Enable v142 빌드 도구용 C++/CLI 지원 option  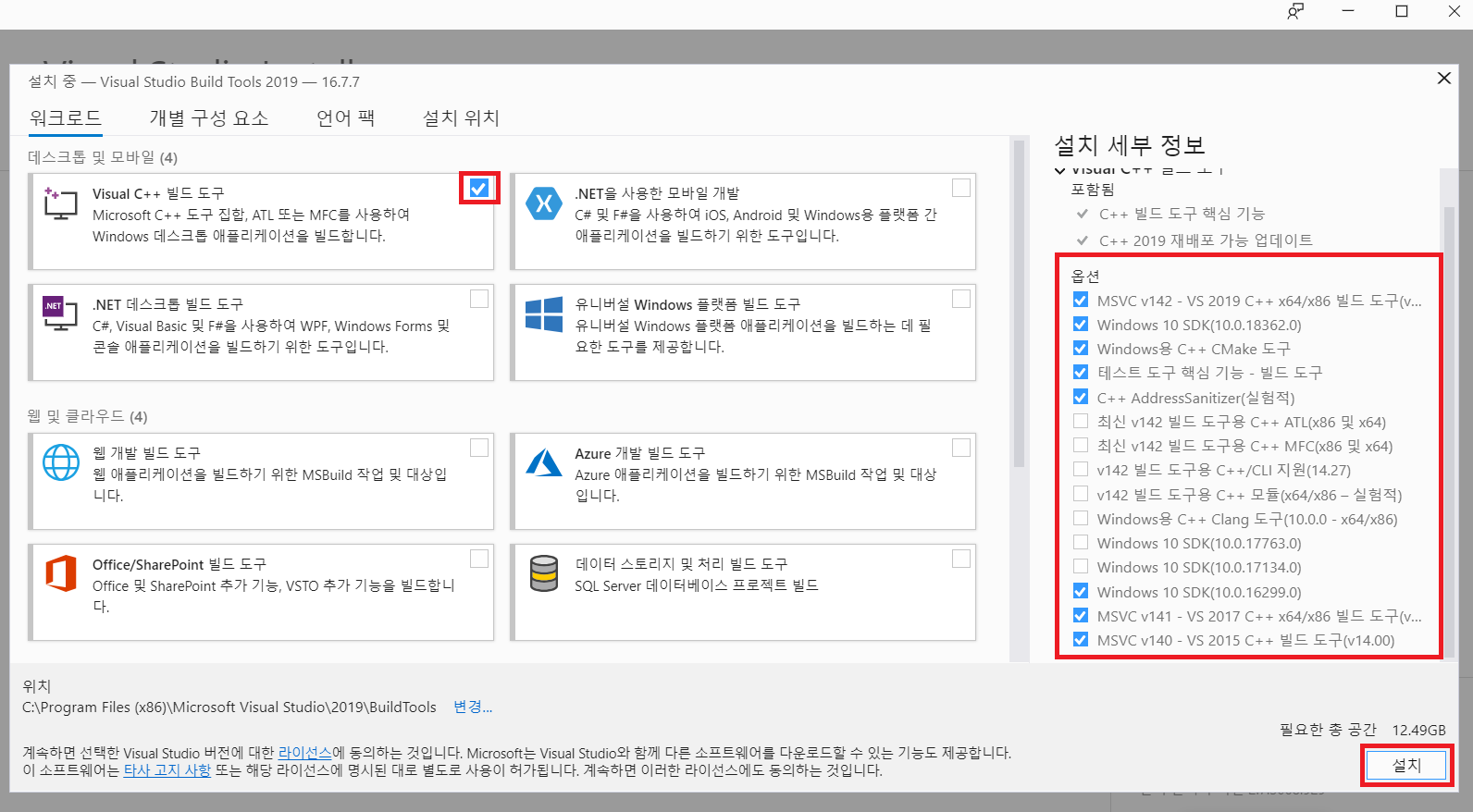(1081, 469)
